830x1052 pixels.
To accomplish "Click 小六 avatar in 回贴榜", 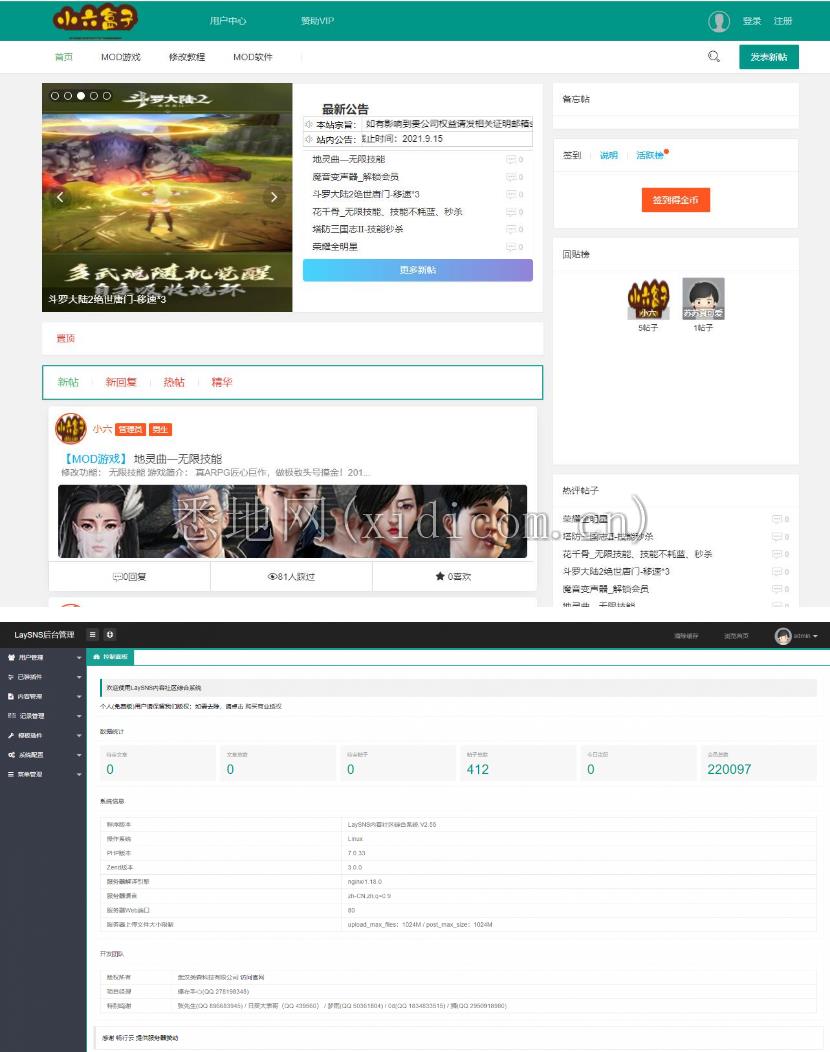I will click(x=648, y=299).
